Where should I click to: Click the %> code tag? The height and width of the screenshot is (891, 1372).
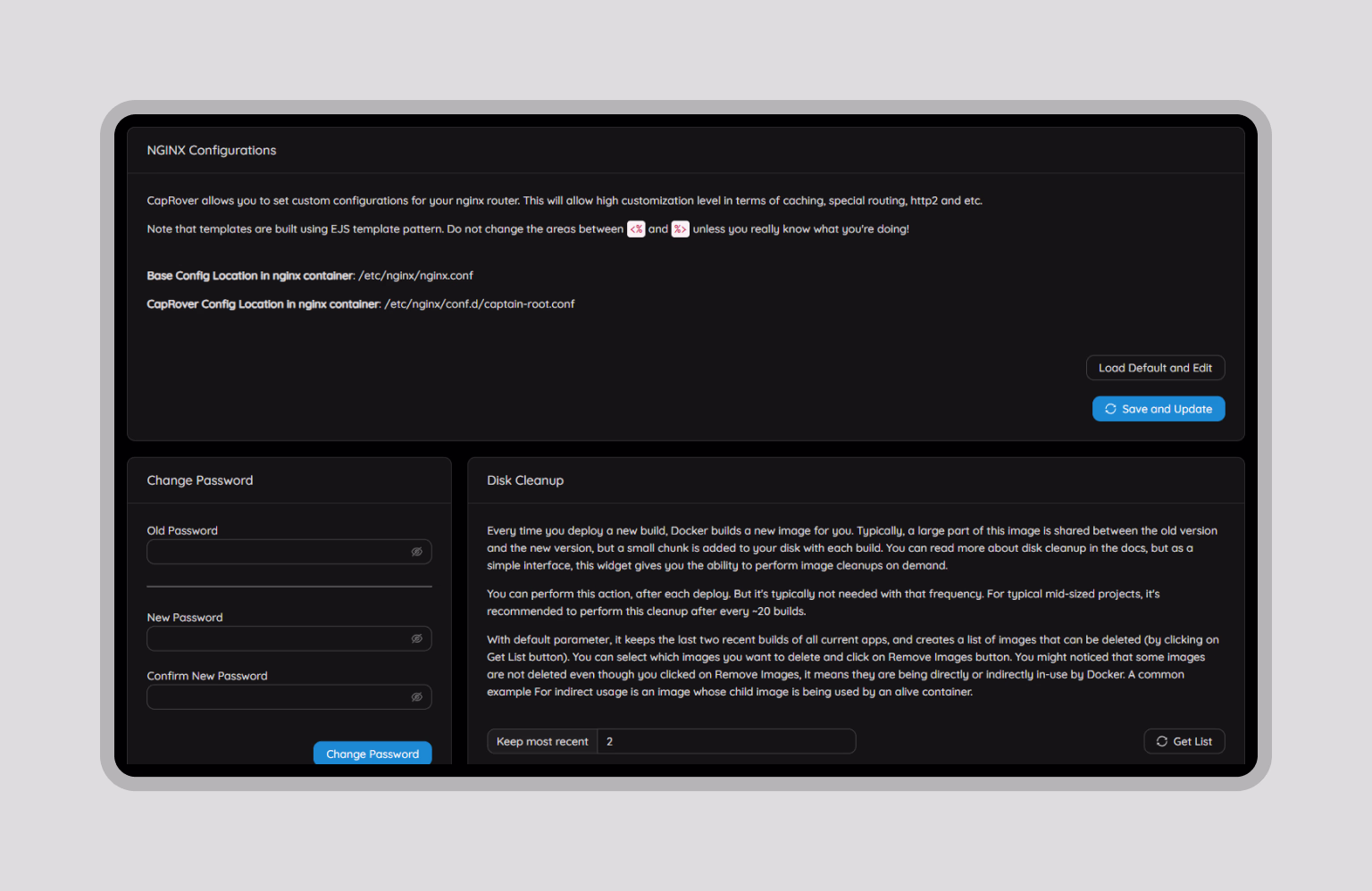click(x=680, y=229)
